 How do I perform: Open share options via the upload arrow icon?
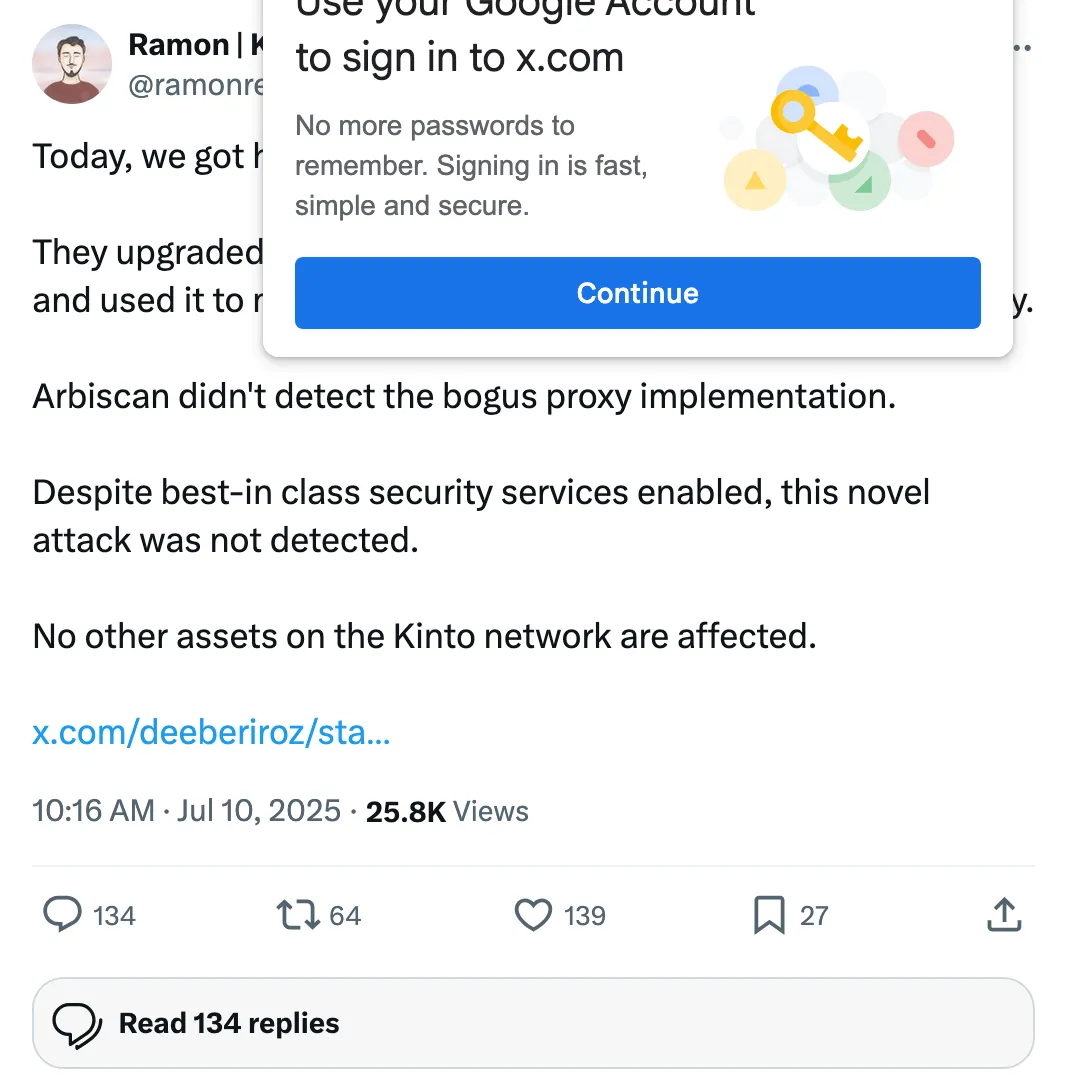coord(1004,914)
